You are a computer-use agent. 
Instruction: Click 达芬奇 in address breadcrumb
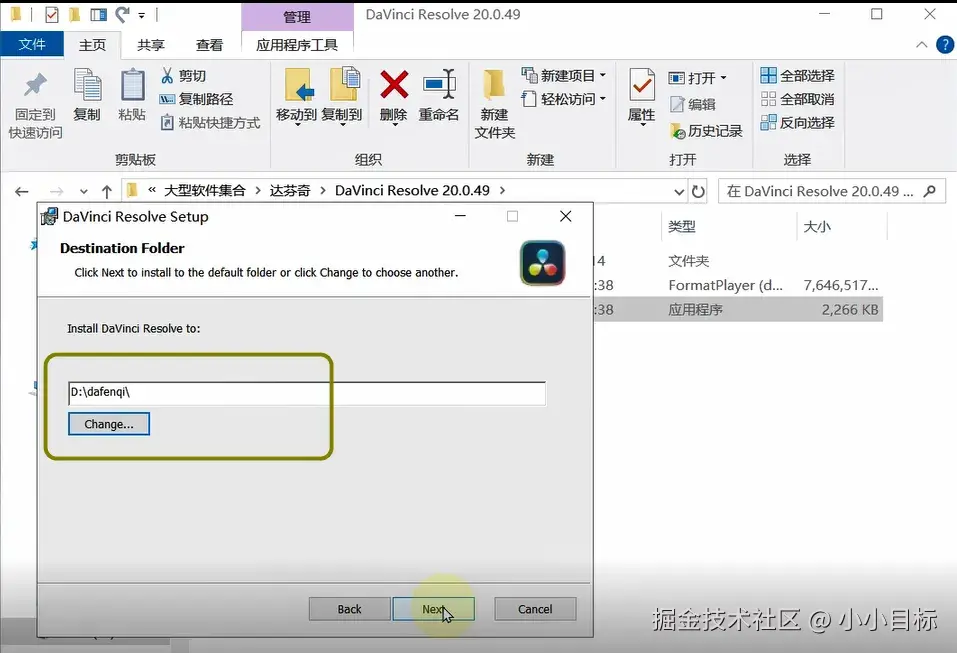pyautogui.click(x=290, y=190)
